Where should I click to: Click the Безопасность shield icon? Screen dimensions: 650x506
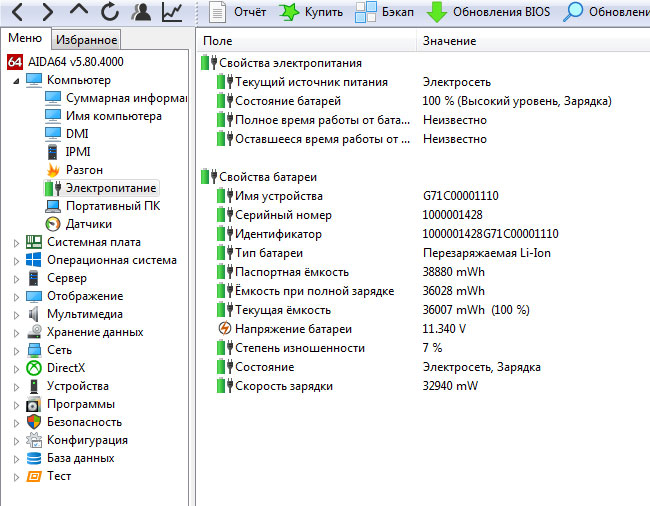34,422
